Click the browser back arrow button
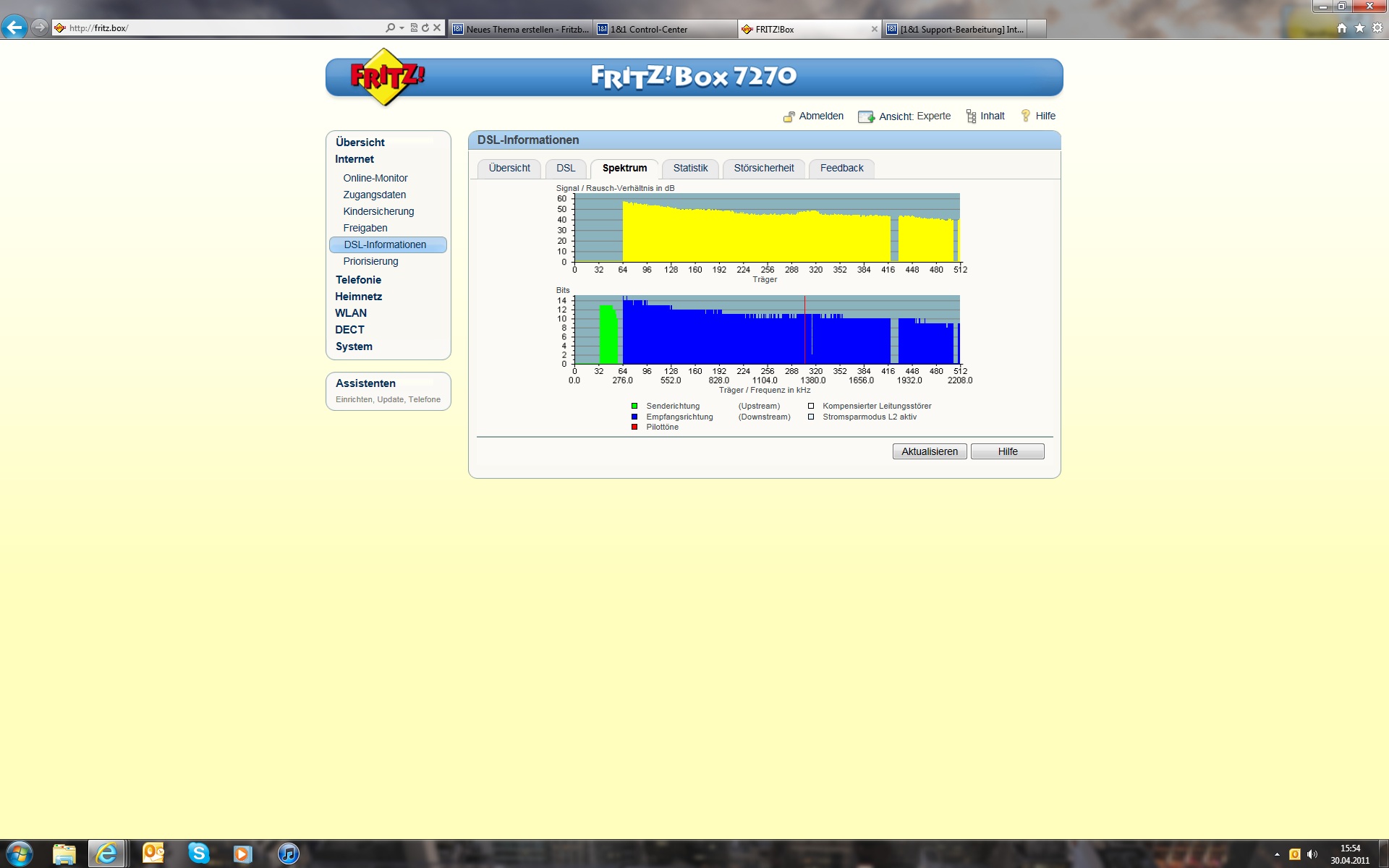Image resolution: width=1389 pixels, height=868 pixels. click(x=14, y=27)
